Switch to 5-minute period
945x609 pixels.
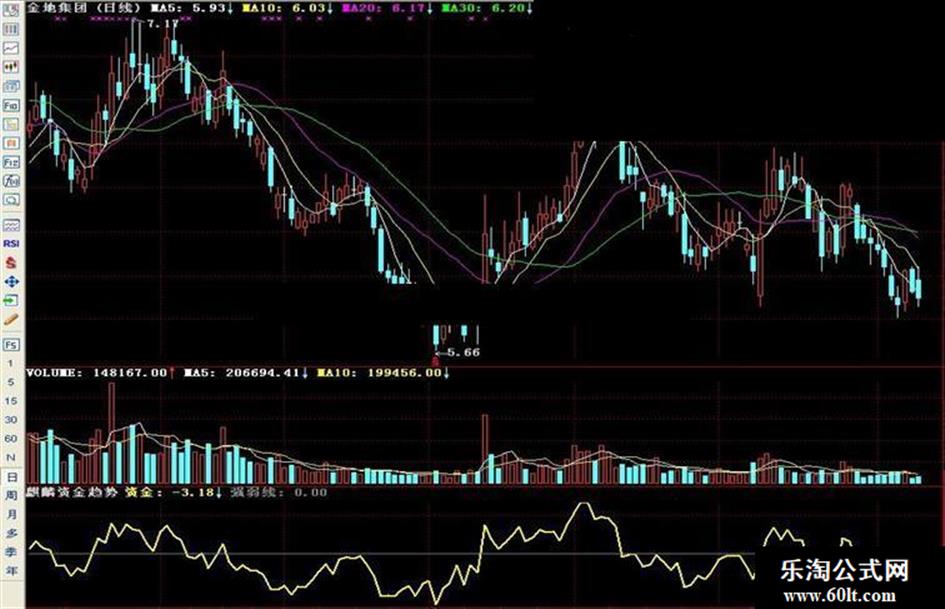(x=10, y=382)
